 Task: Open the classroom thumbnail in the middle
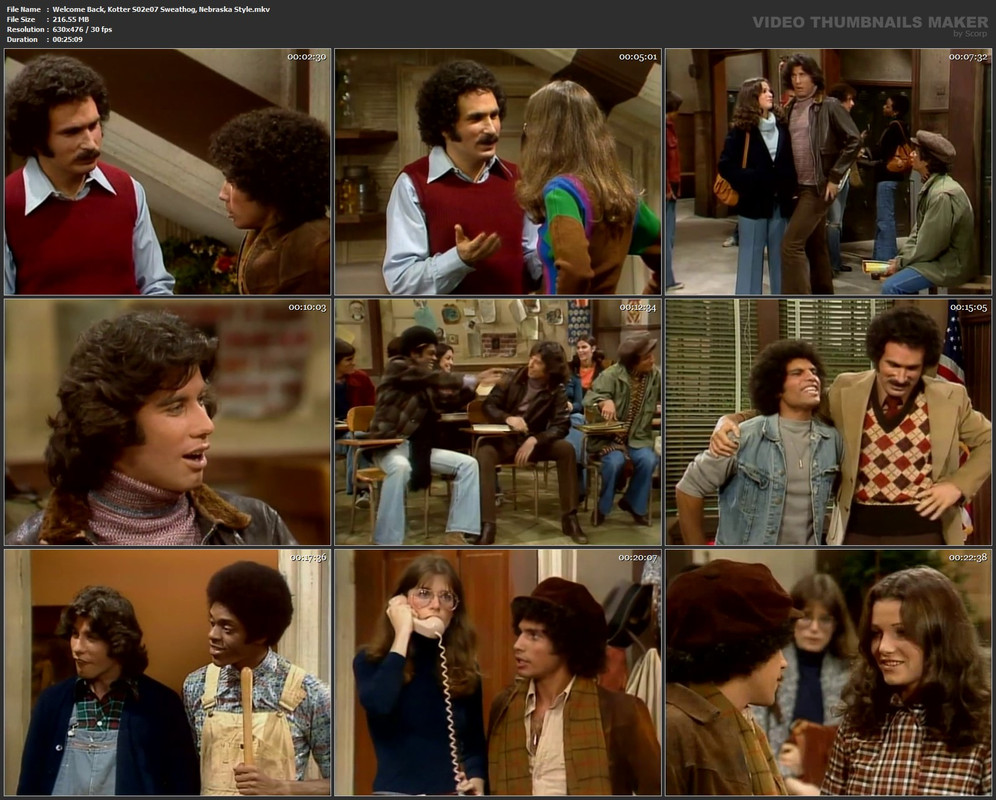(498, 422)
